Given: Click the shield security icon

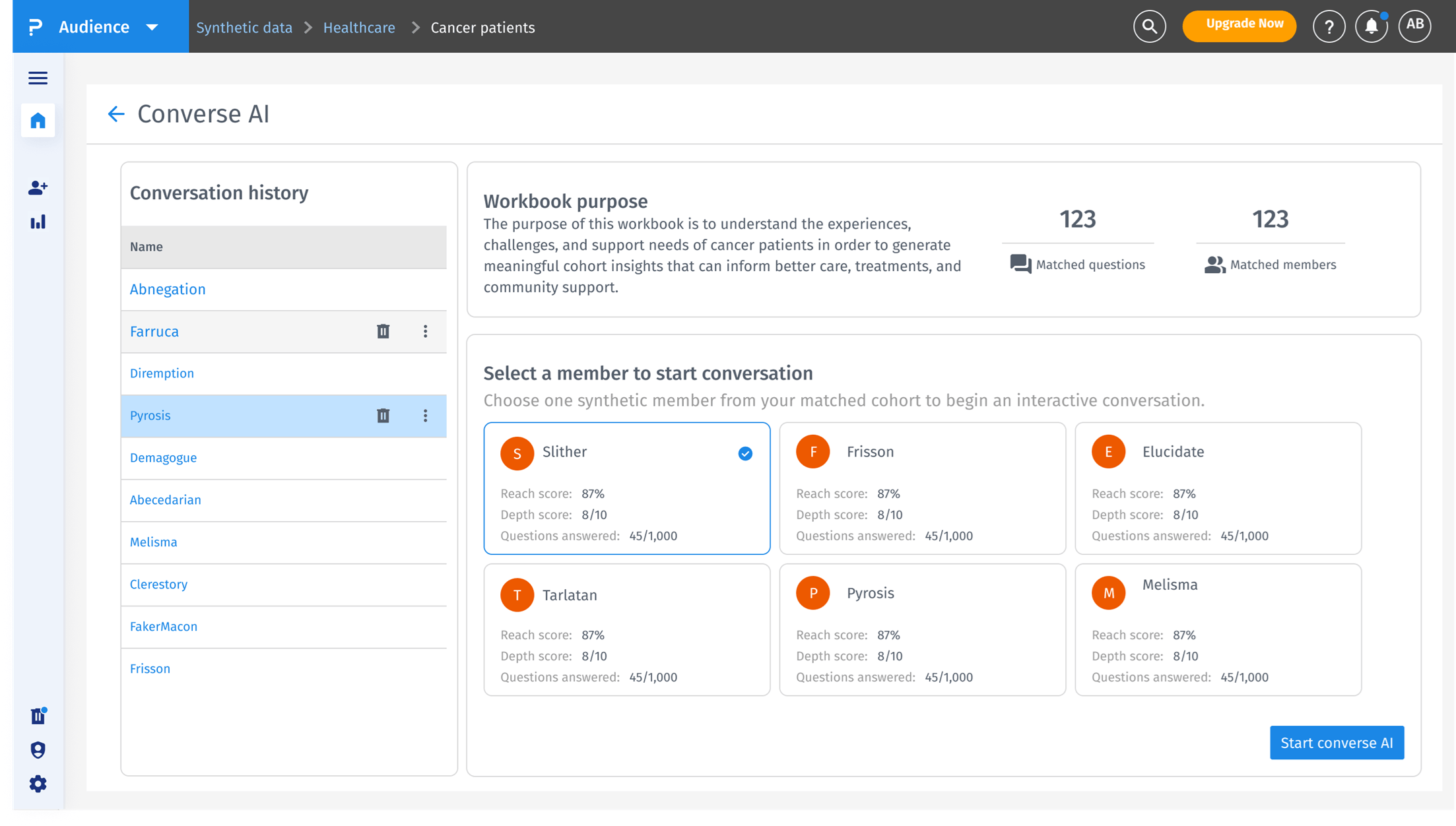Looking at the screenshot, I should click(x=38, y=750).
